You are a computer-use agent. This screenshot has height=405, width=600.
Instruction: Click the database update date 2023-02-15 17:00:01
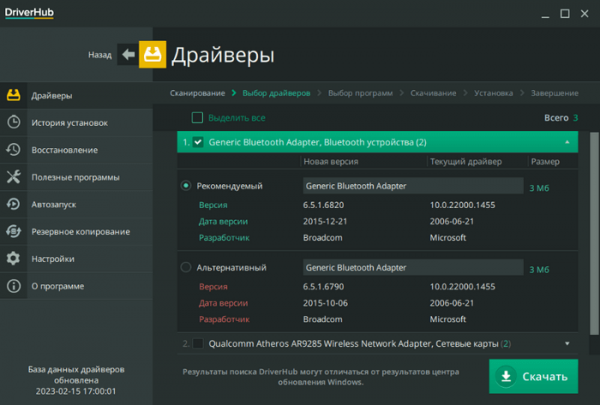76,391
